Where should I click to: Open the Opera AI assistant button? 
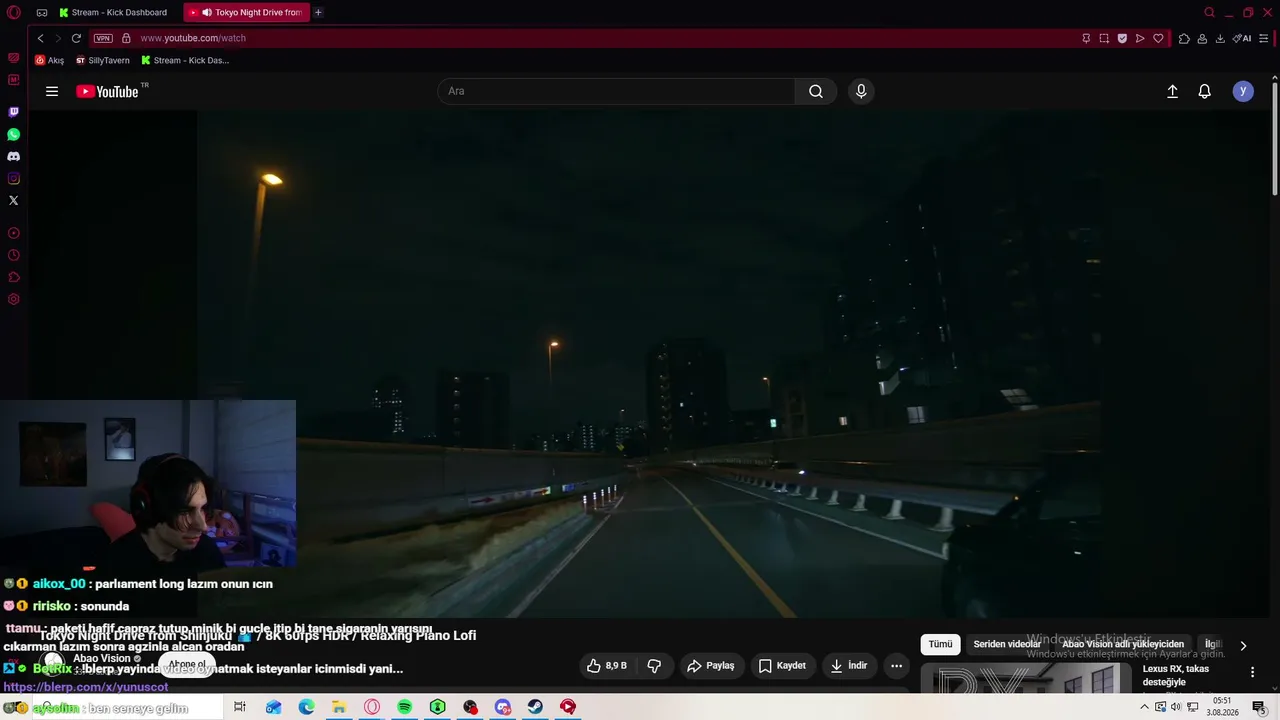coord(1242,38)
